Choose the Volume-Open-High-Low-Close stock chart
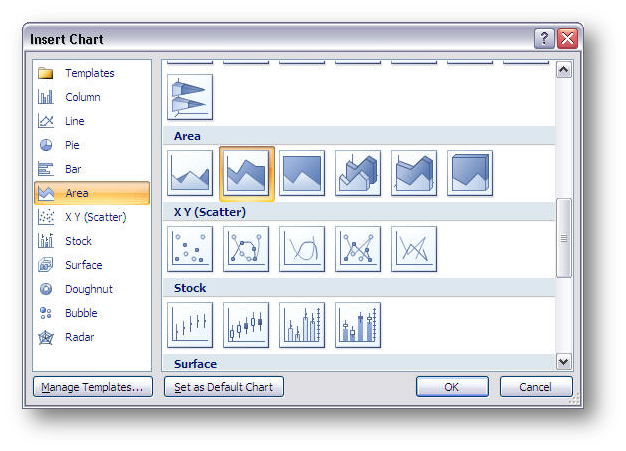The height and width of the screenshot is (451, 626). pos(358,323)
